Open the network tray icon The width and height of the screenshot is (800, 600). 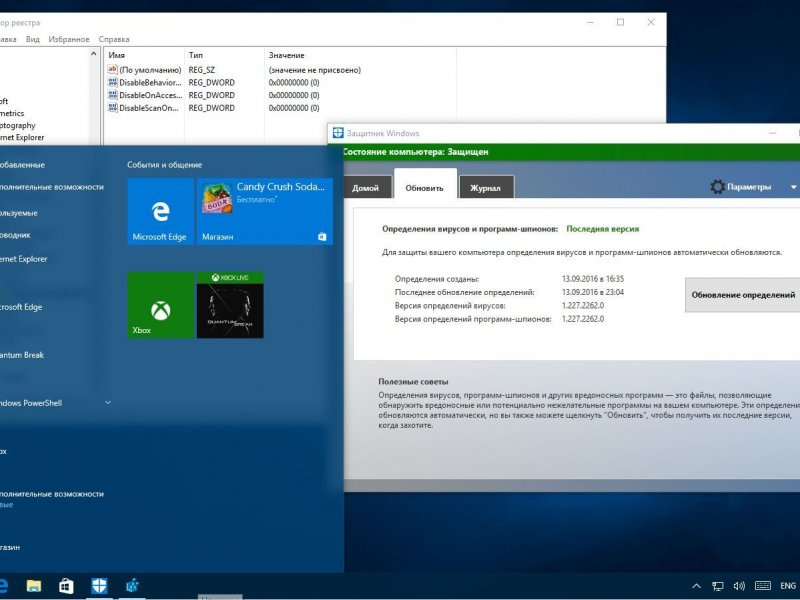tap(717, 586)
